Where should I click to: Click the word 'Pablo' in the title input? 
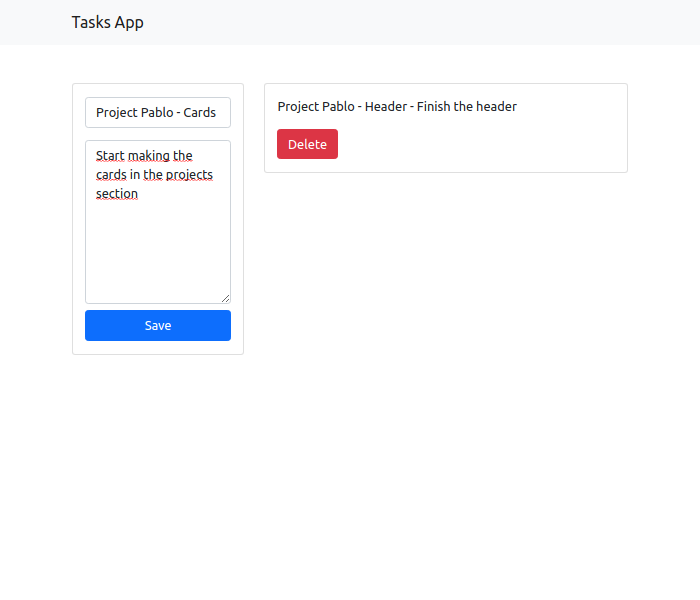pyautogui.click(x=156, y=112)
